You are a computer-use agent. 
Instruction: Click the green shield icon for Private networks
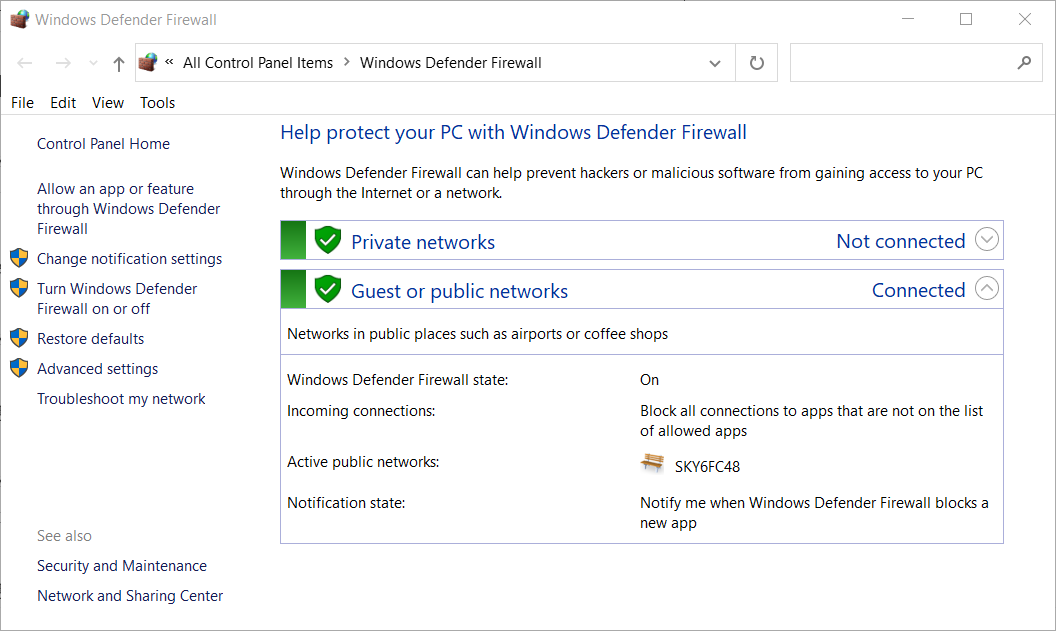328,240
